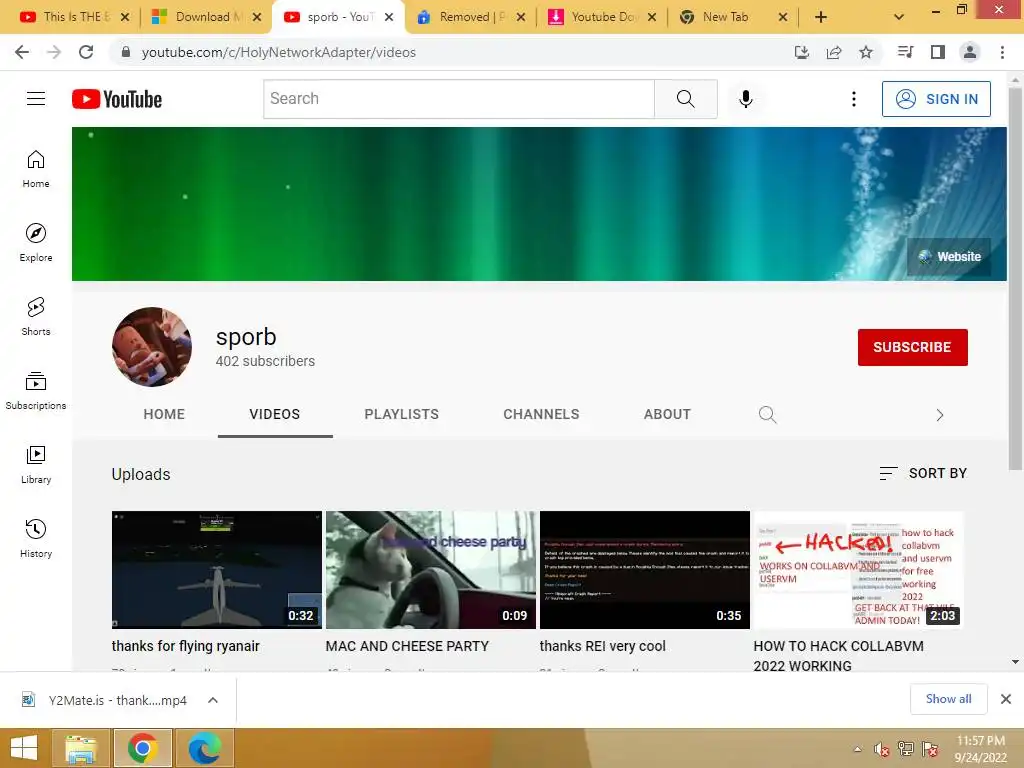Open the SORT BY dropdown
Image resolution: width=1024 pixels, height=768 pixels.
point(923,473)
